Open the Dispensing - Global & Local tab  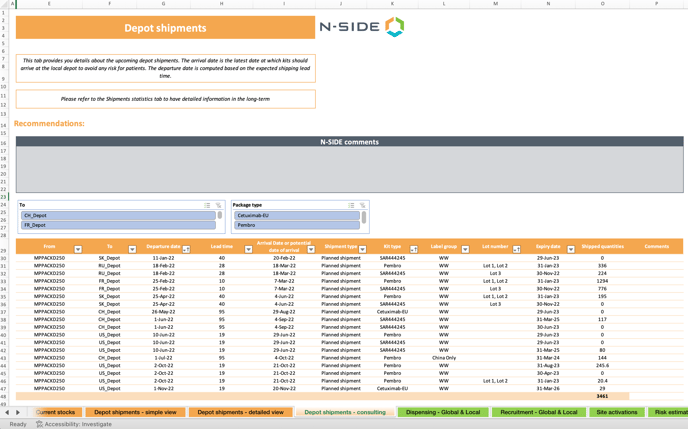[x=442, y=412]
